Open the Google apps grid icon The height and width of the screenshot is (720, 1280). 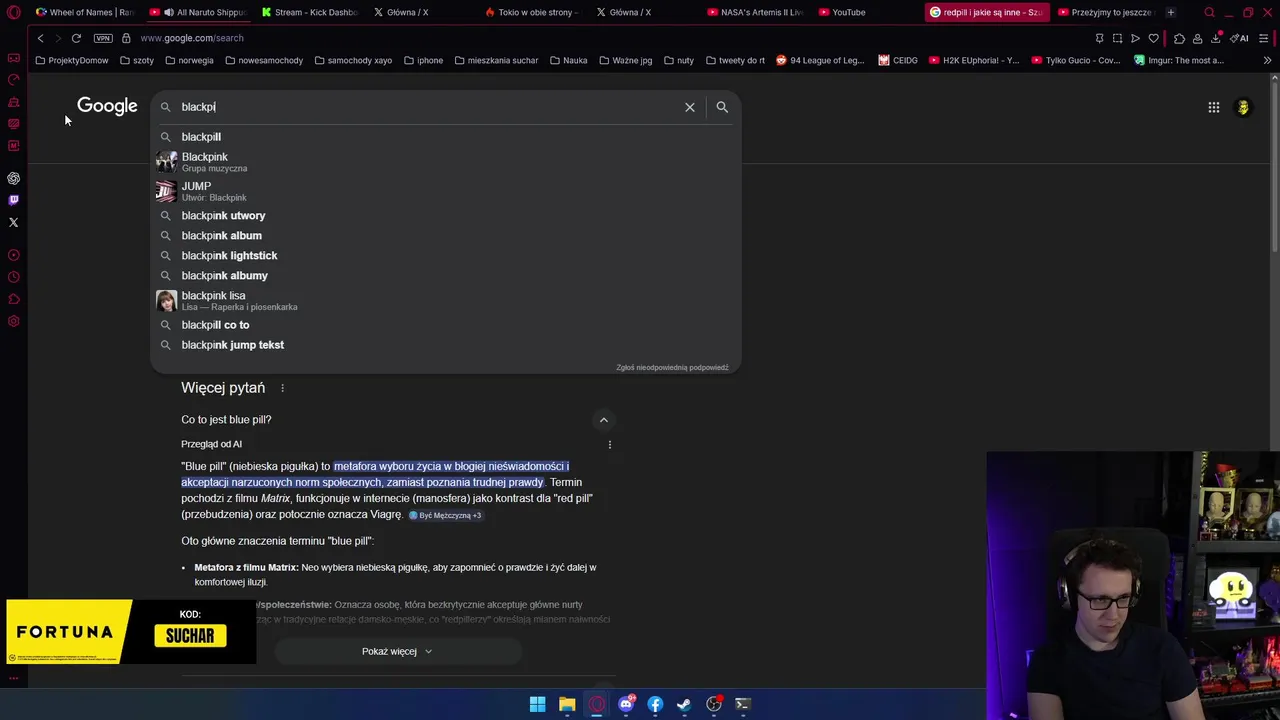(x=1214, y=107)
